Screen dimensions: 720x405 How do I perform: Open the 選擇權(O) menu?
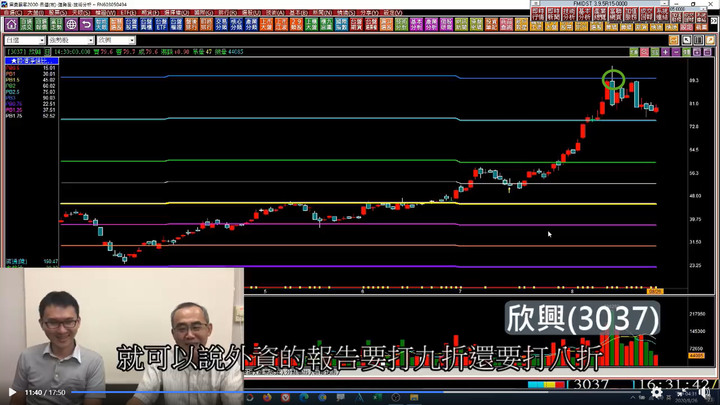click(176, 13)
